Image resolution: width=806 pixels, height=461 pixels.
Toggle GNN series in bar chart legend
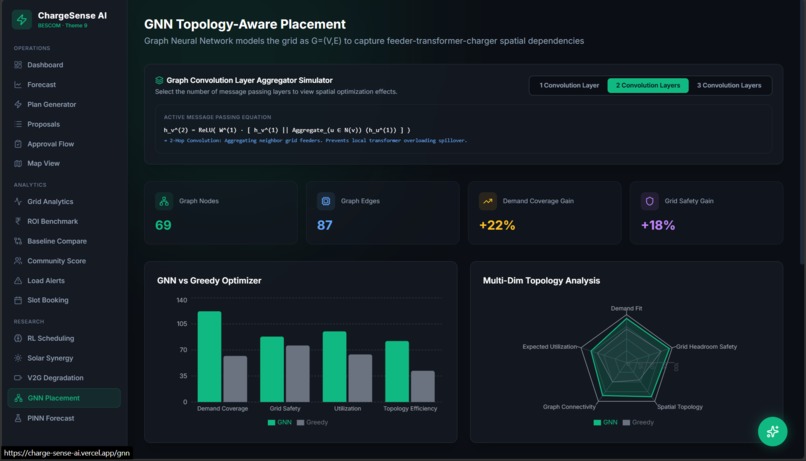pyautogui.click(x=280, y=422)
